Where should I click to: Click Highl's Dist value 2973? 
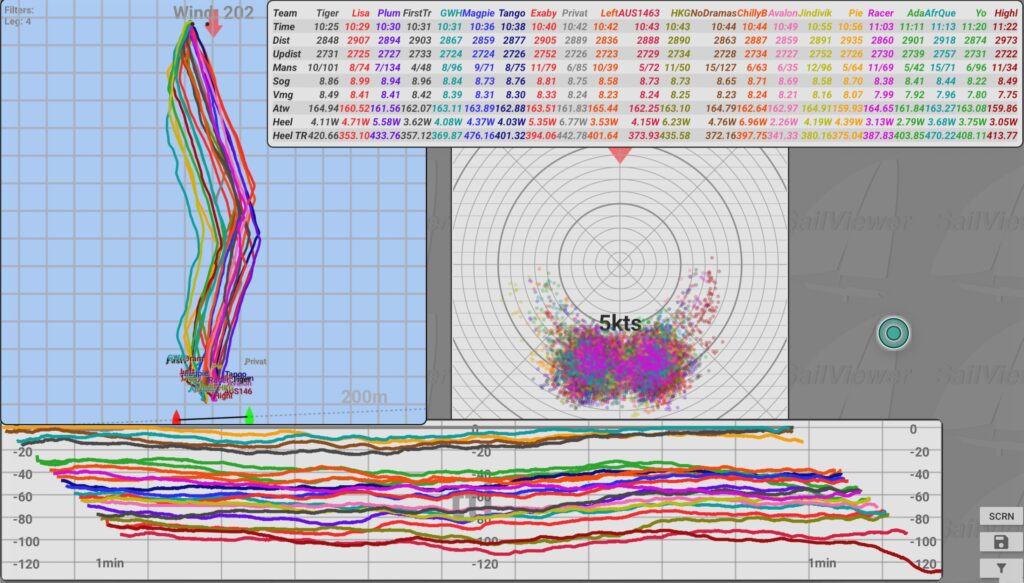pos(1006,40)
